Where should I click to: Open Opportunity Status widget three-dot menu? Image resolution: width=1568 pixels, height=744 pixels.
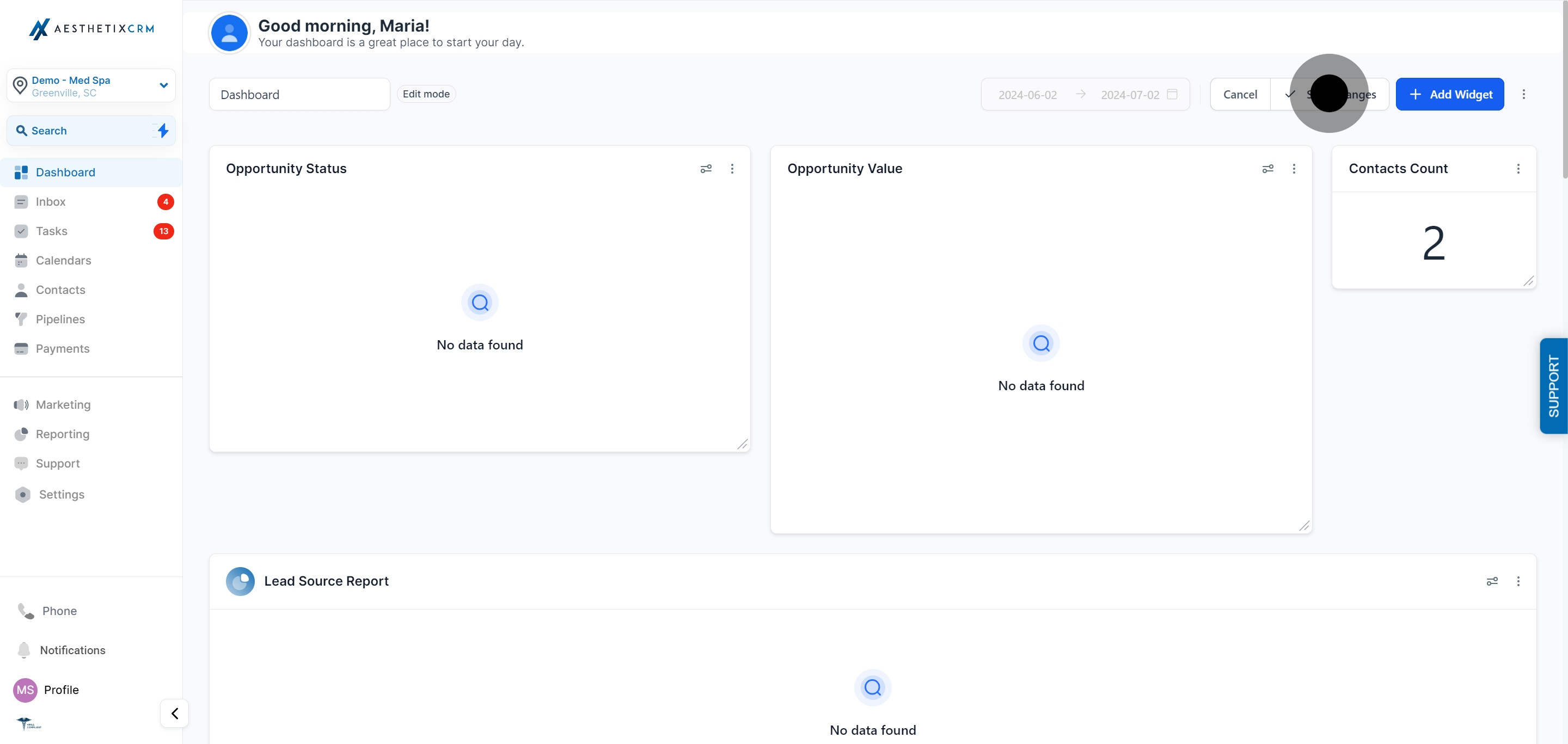(732, 169)
